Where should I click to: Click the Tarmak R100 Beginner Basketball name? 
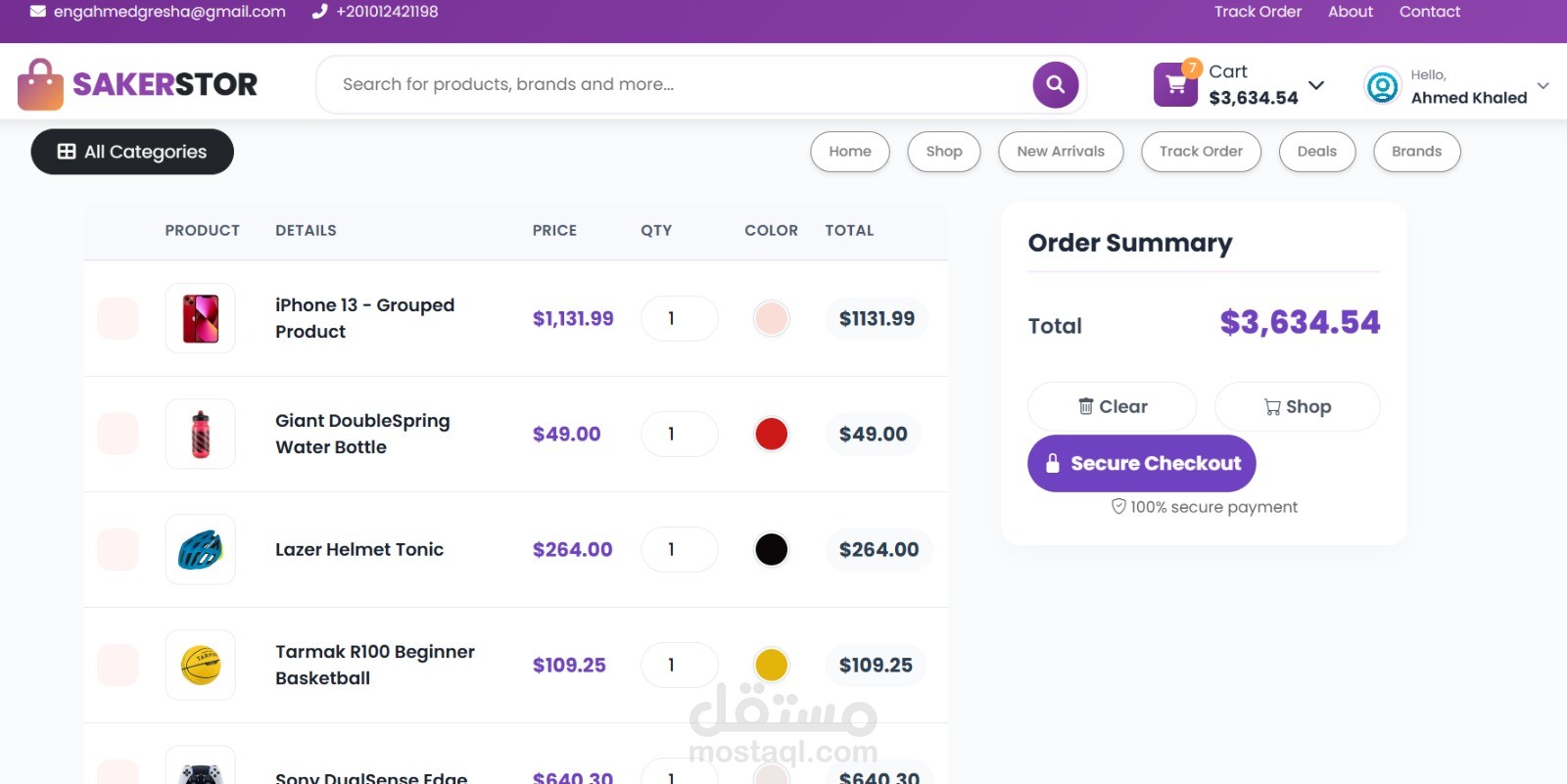click(375, 665)
